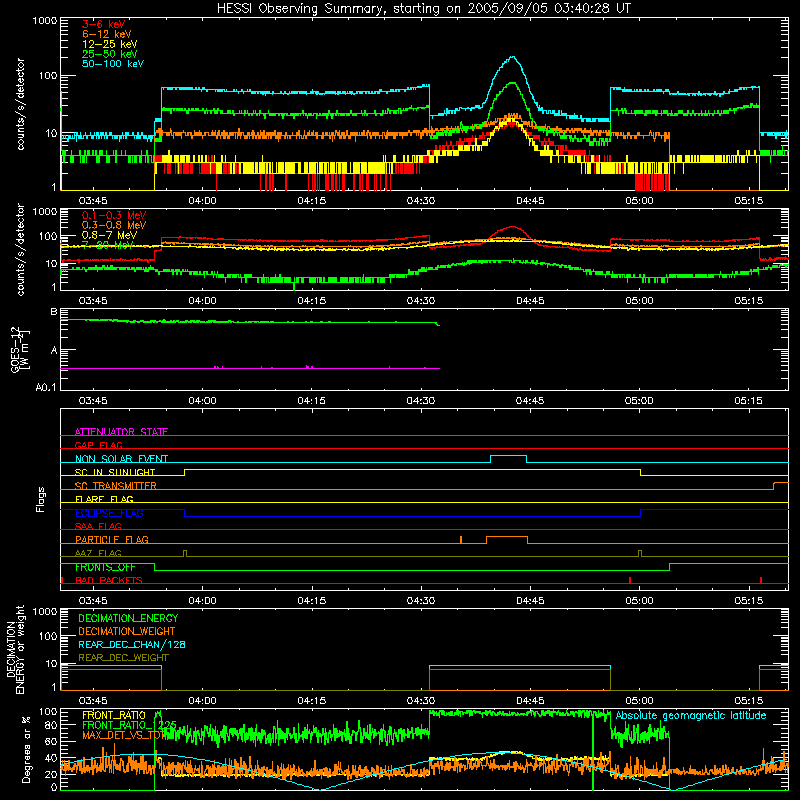Screen dimensions: 800x800
Task: Select the ECLIPSE_FLAG label
Action: tap(109, 513)
